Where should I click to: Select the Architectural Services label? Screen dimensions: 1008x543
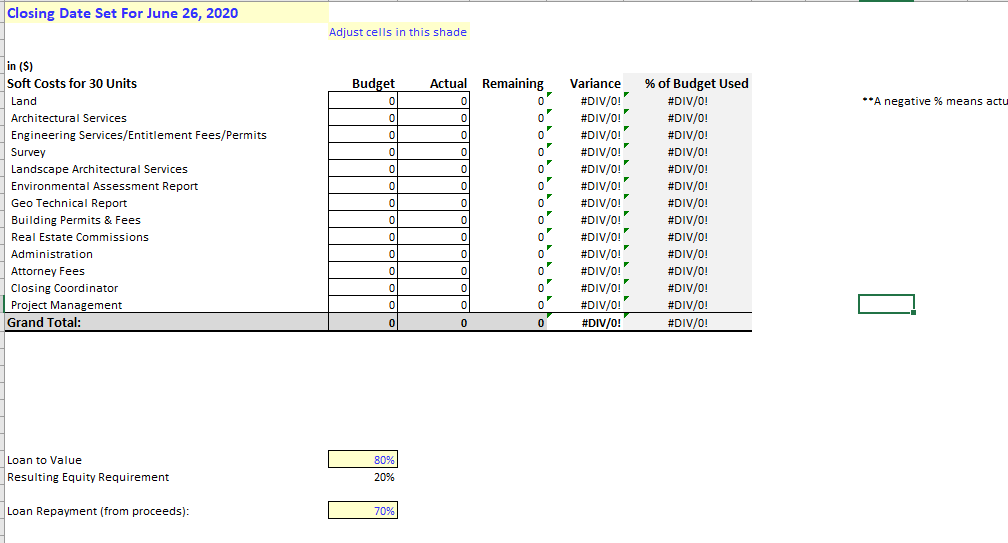69,118
